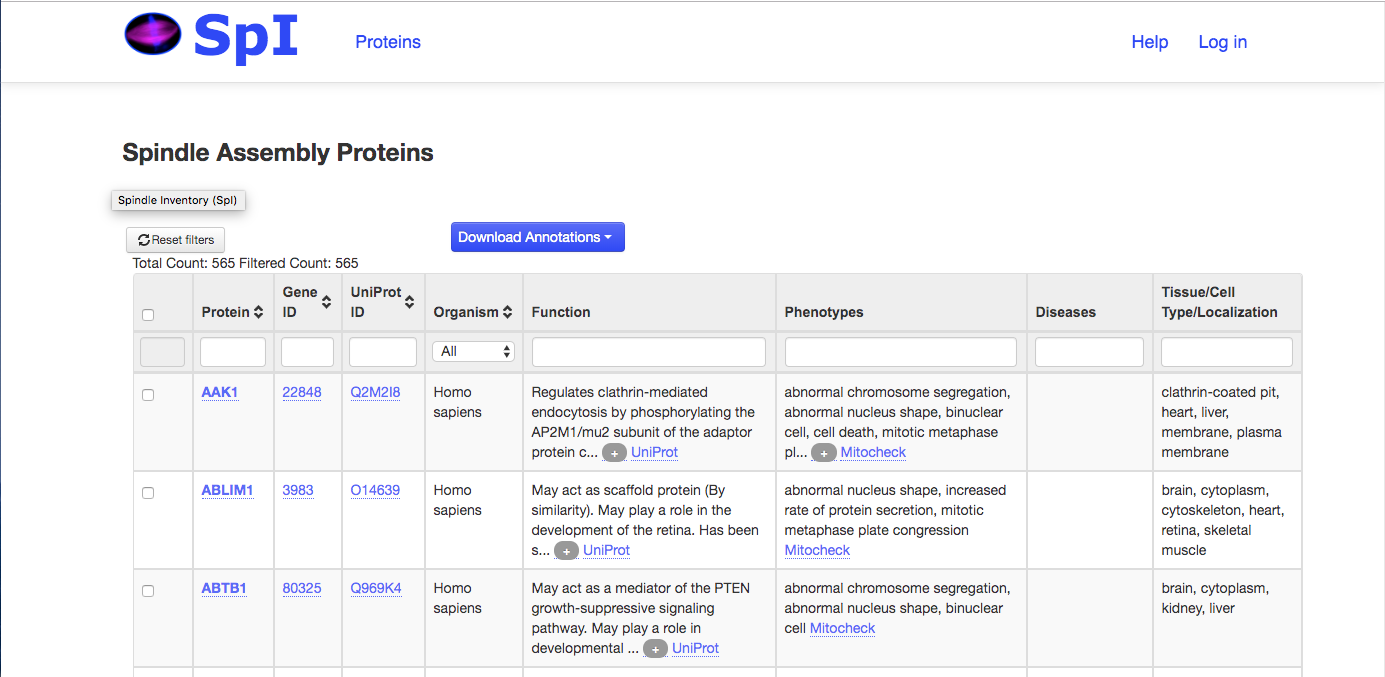Image resolution: width=1385 pixels, height=677 pixels.
Task: Sort by Gene ID column arrows
Action: pos(327,302)
